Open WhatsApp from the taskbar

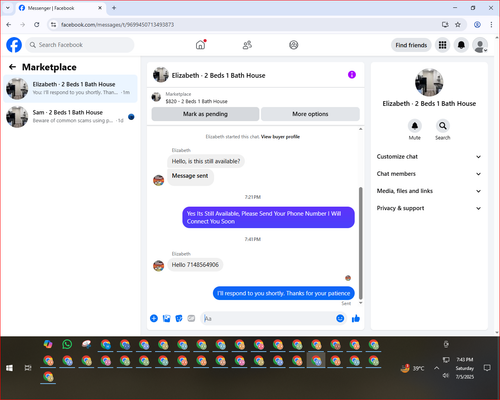[67, 344]
